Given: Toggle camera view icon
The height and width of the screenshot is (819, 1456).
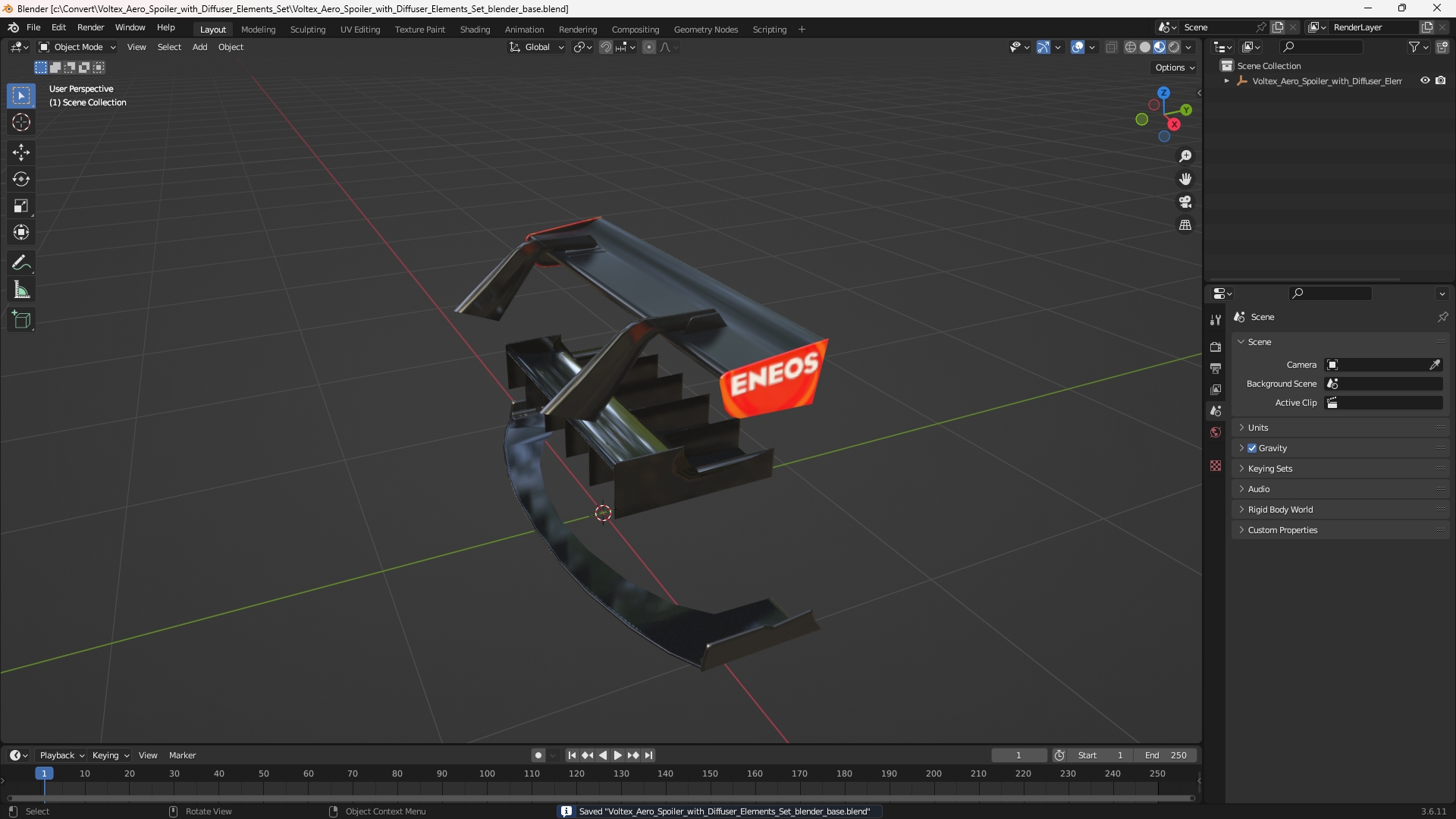Looking at the screenshot, I should coord(1185,202).
